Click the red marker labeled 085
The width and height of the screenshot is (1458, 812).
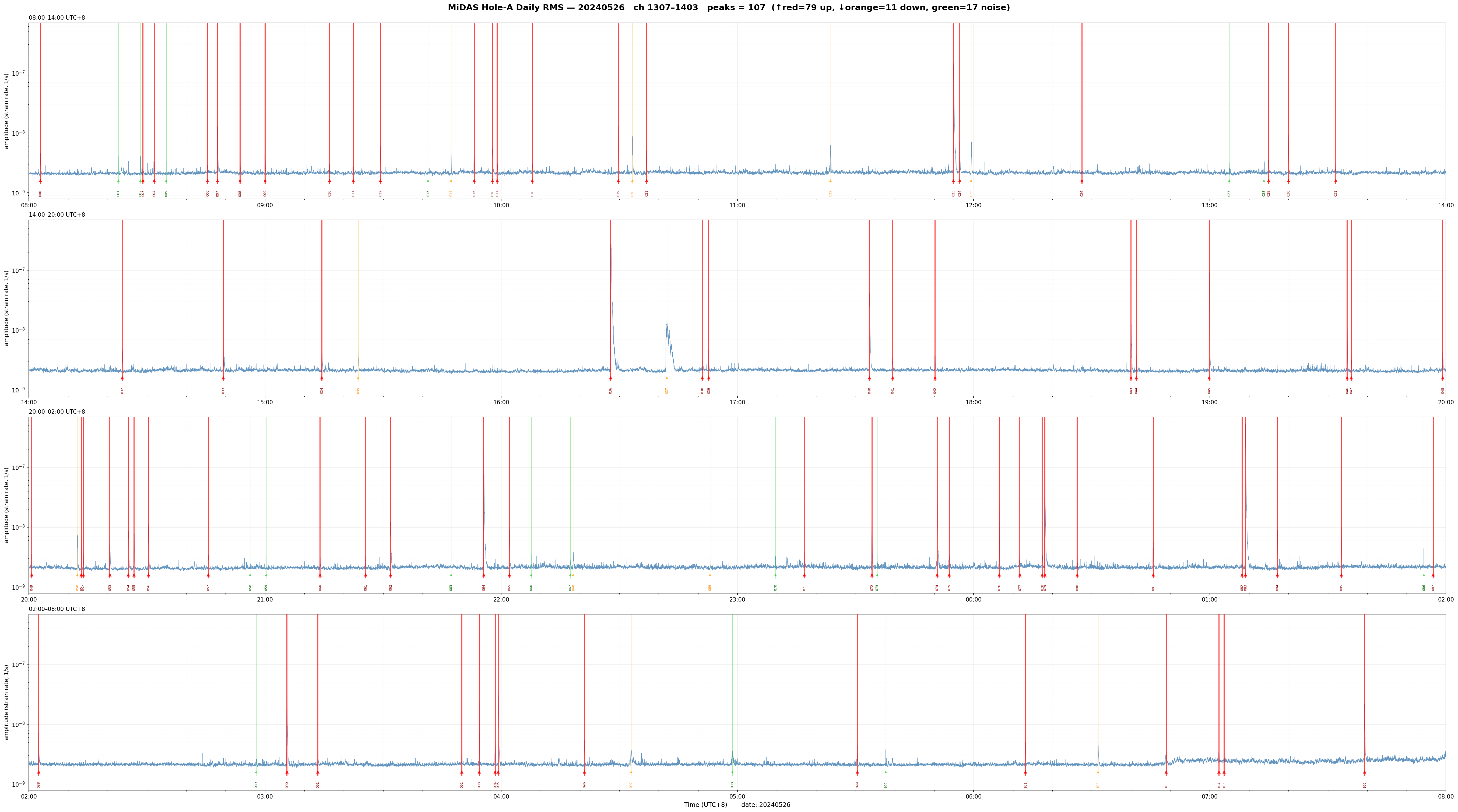pos(1341,575)
